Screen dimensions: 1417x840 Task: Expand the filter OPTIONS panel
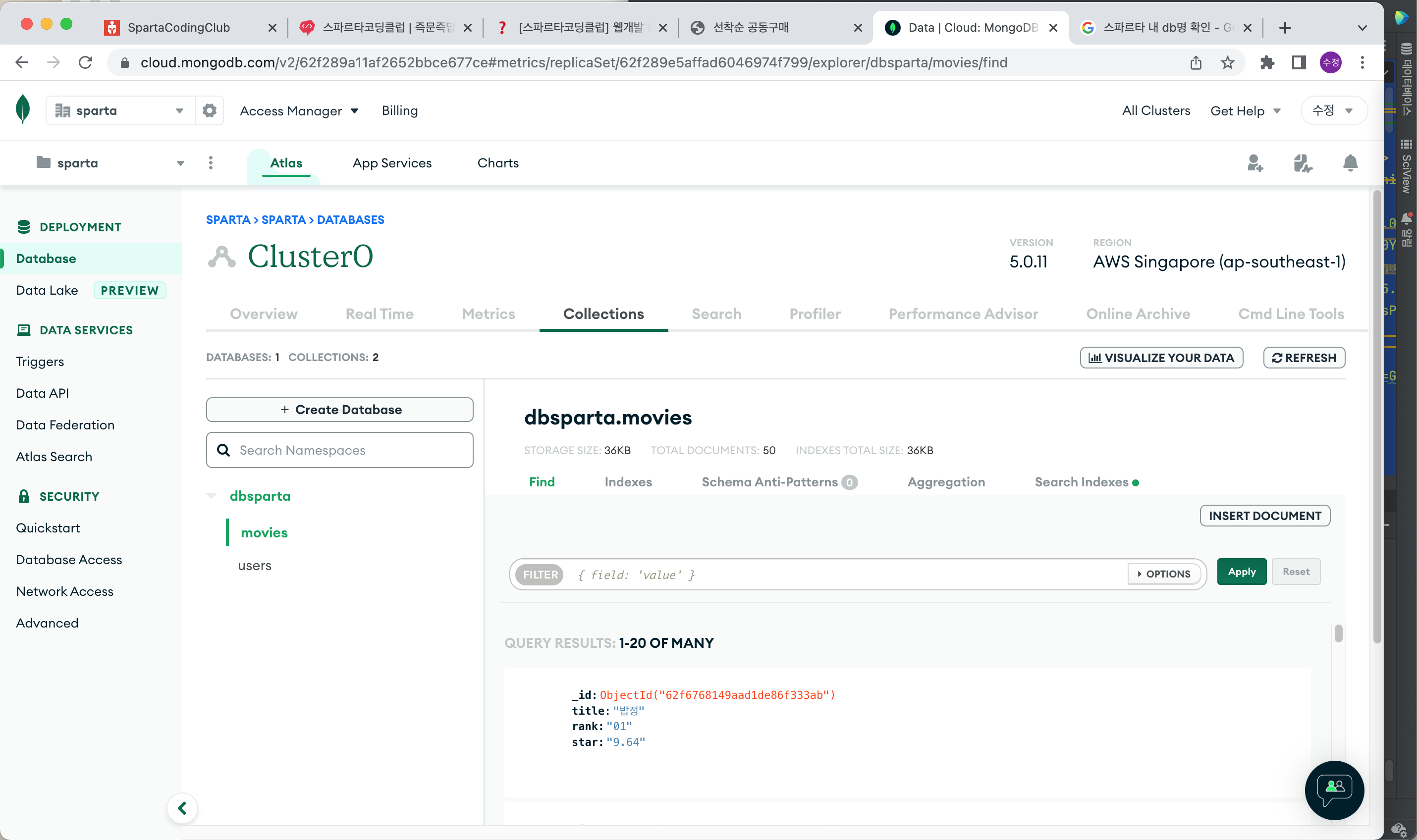tap(1164, 574)
